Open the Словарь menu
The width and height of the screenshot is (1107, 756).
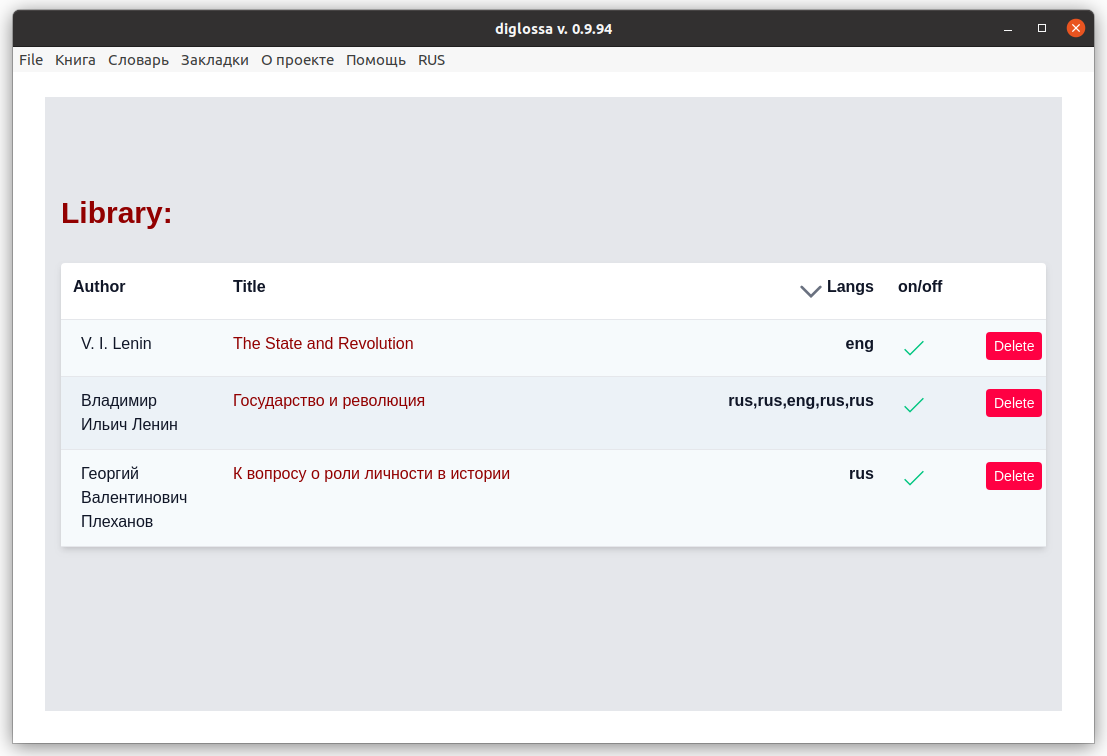tap(138, 60)
